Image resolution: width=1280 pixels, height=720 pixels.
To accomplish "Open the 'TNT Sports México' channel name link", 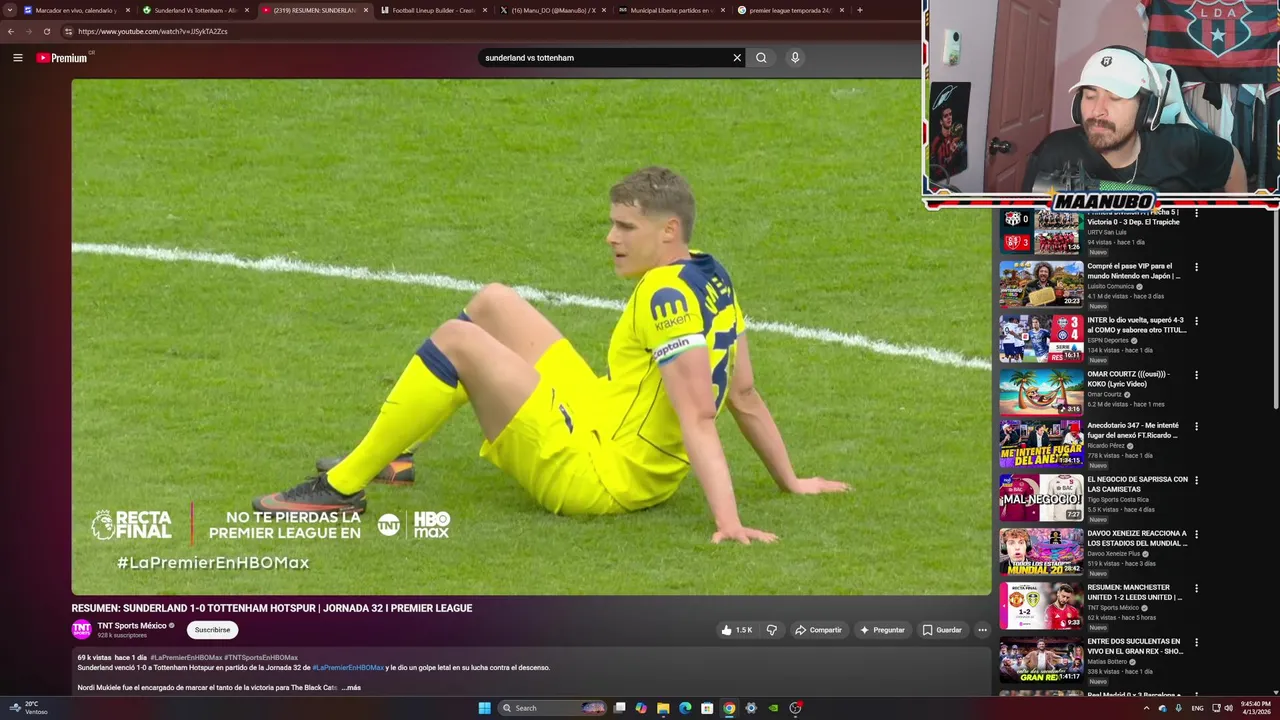I will click(x=132, y=626).
